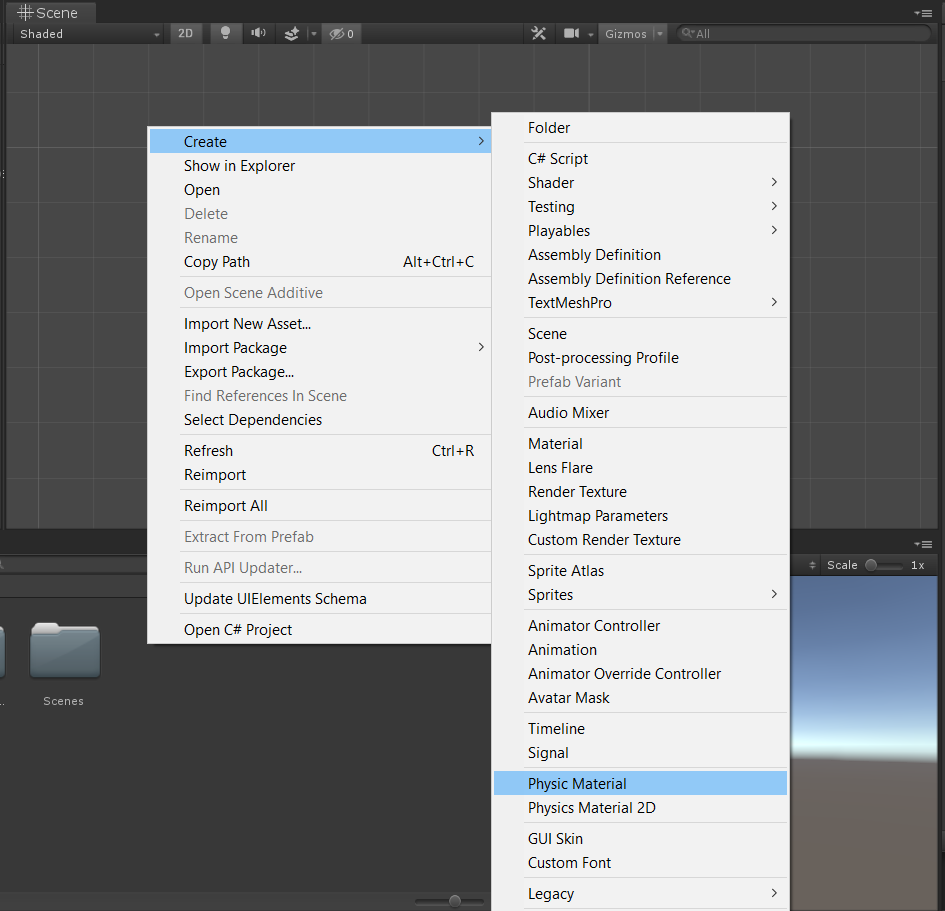Expand the Playables submenu

coord(640,231)
